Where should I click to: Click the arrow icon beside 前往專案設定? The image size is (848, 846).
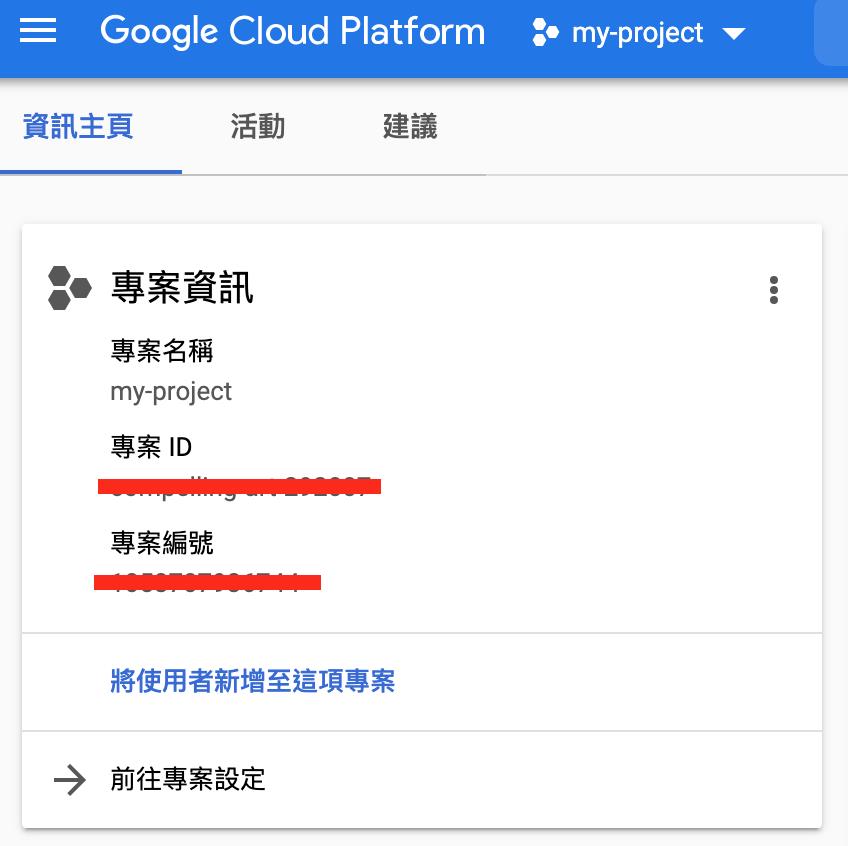pos(70,780)
